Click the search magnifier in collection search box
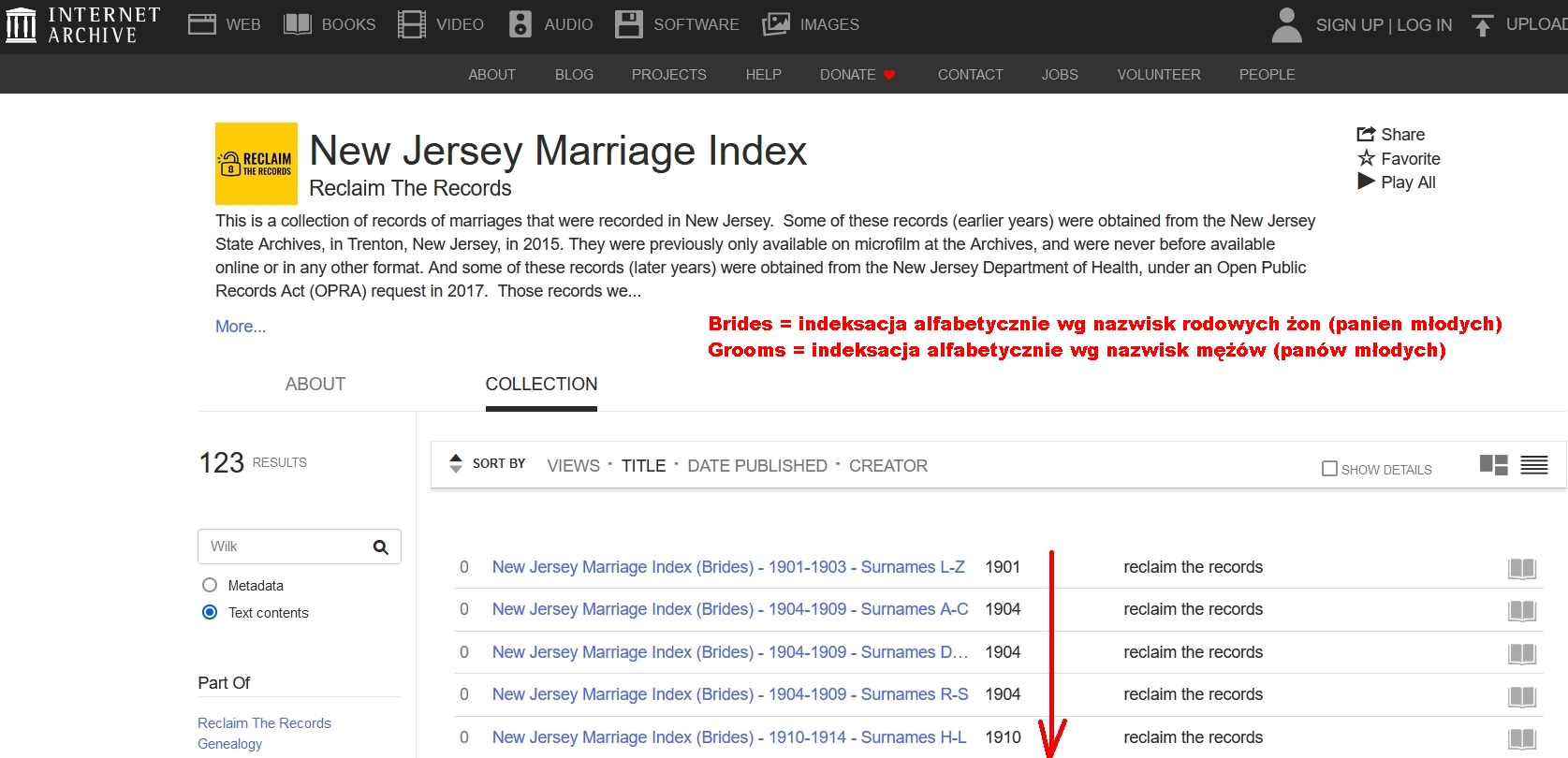 click(380, 547)
